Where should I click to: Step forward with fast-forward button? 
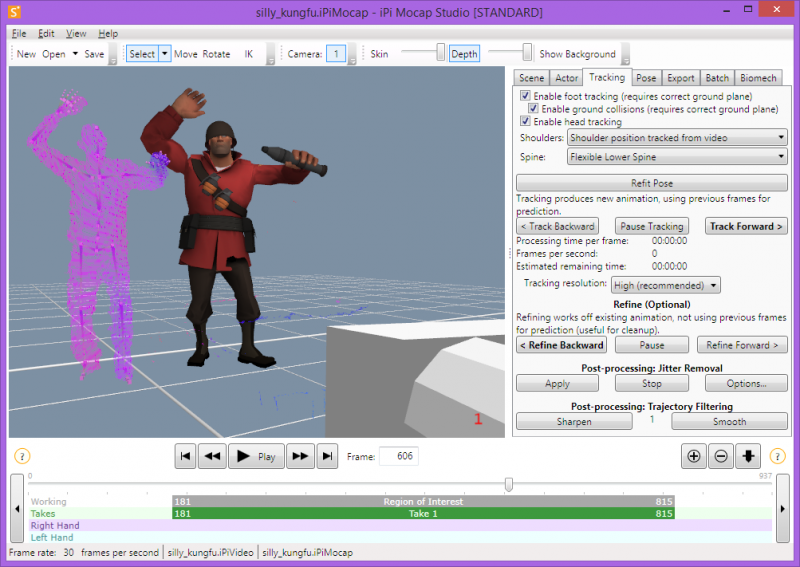pyautogui.click(x=300, y=456)
